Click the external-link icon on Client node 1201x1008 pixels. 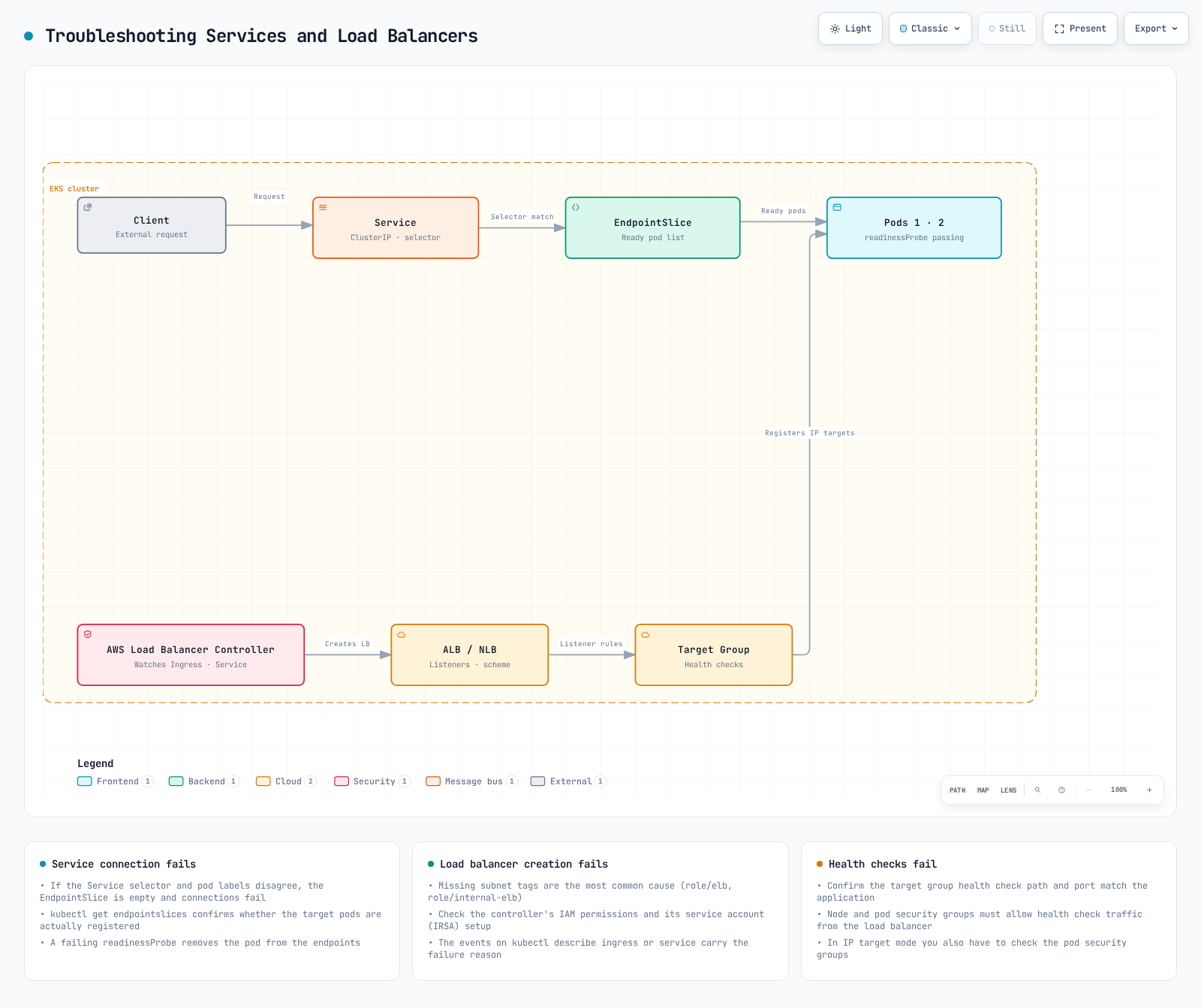pyautogui.click(x=88, y=207)
